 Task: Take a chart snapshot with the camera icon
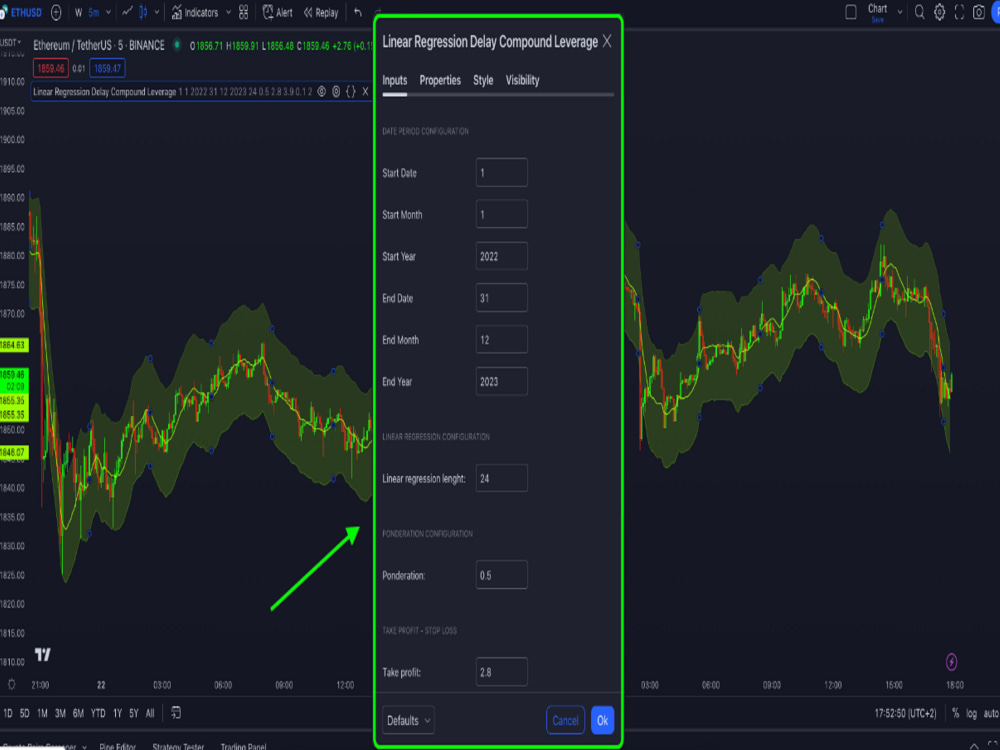[978, 12]
